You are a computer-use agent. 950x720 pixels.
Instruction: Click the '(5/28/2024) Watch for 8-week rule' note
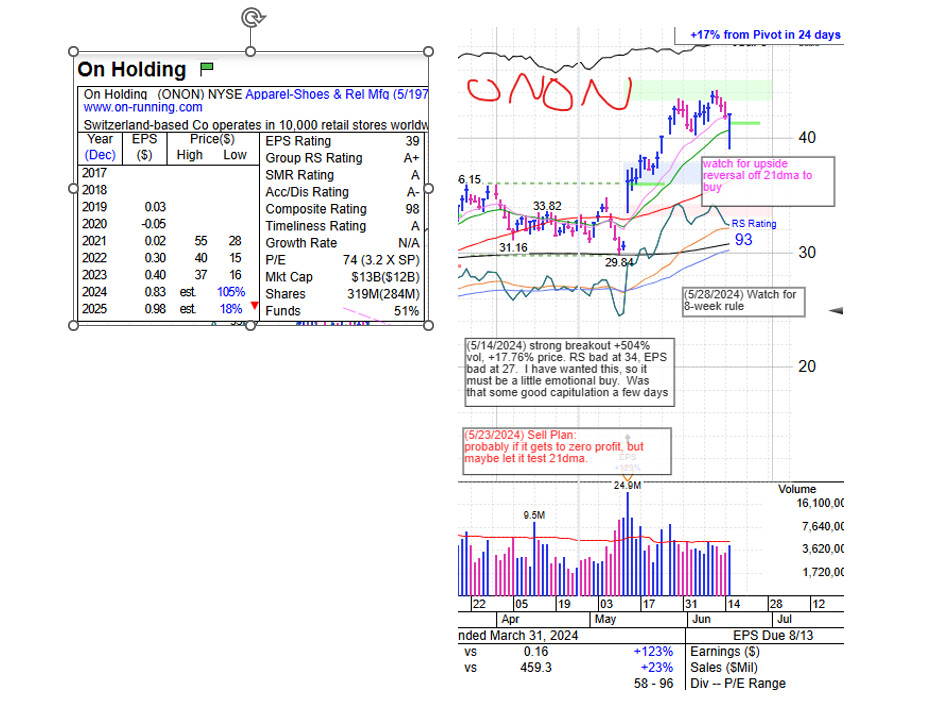(744, 301)
